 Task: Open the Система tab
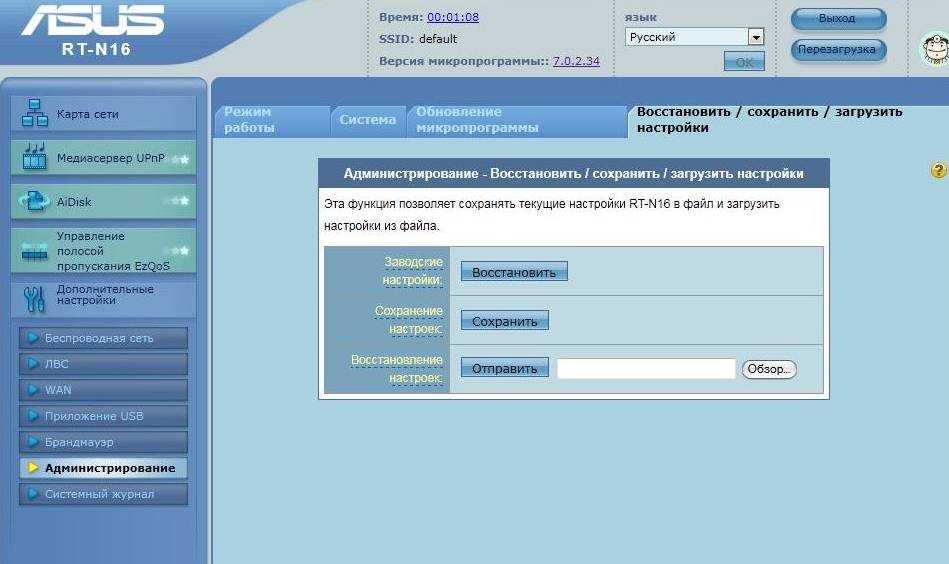click(x=367, y=120)
